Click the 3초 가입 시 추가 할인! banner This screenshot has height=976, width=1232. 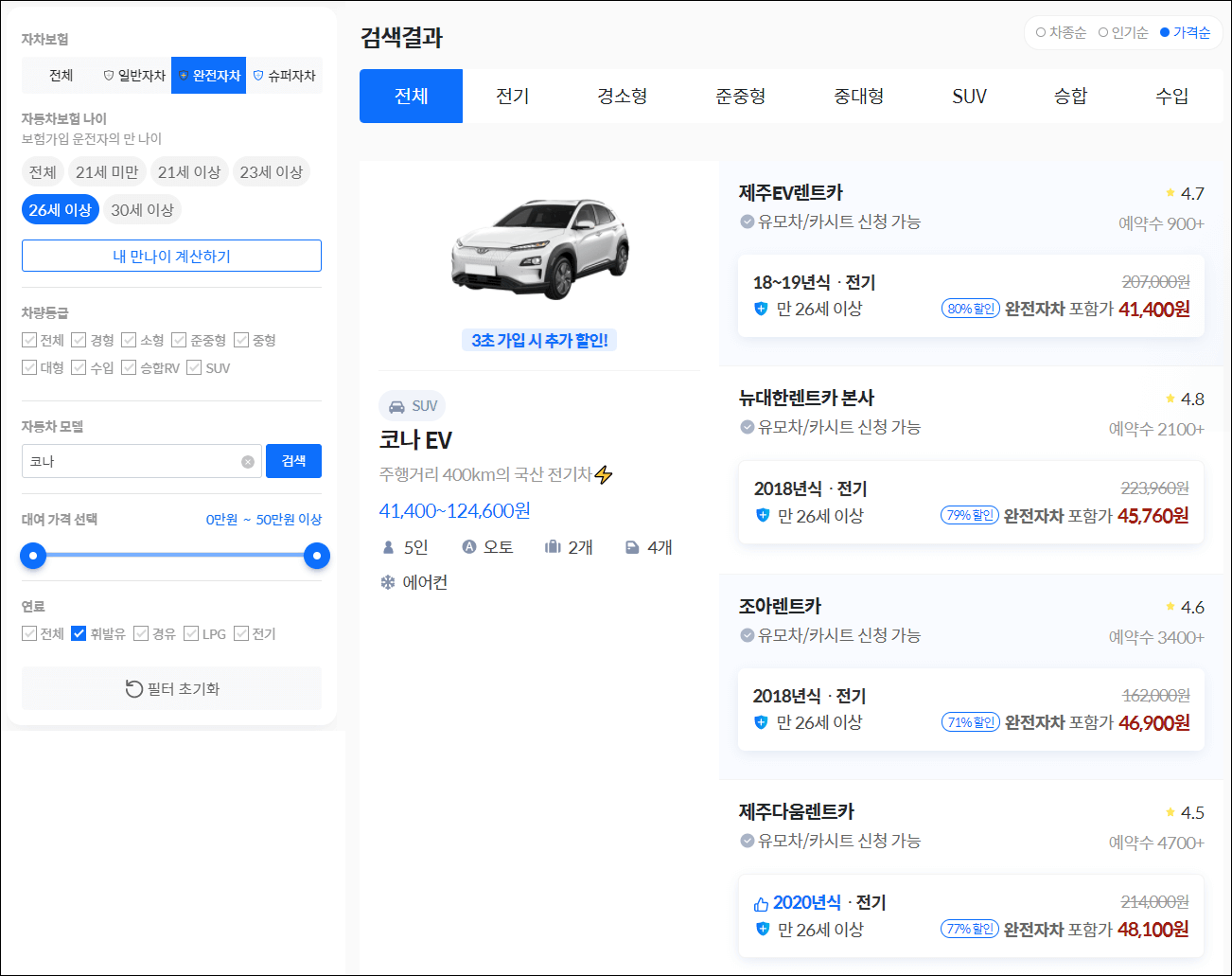(x=540, y=340)
